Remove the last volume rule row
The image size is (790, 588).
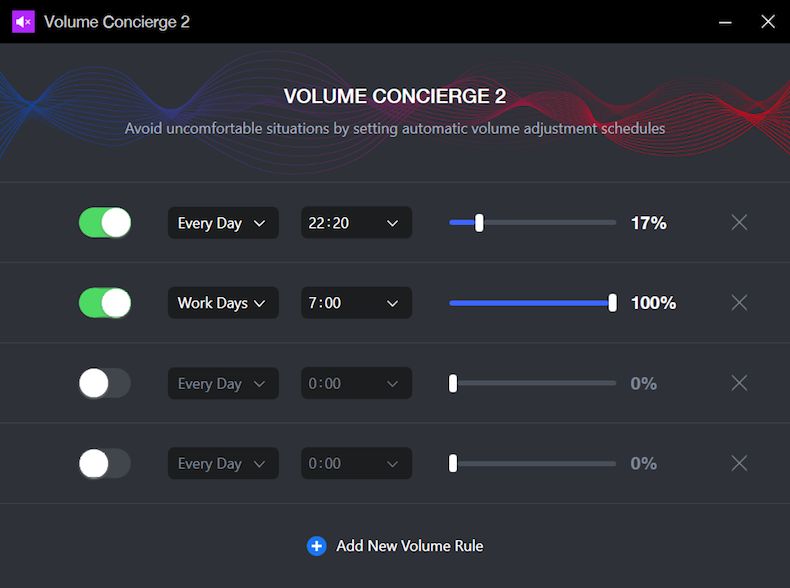(x=739, y=463)
